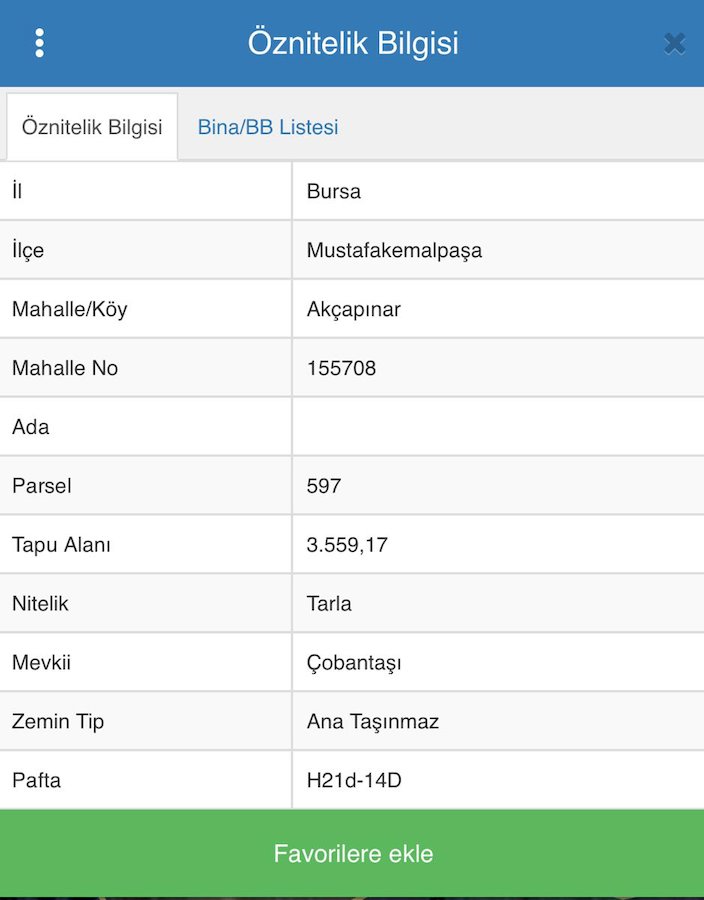The height and width of the screenshot is (900, 704).
Task: Select the Nitelik value Tarla
Action: click(x=329, y=604)
